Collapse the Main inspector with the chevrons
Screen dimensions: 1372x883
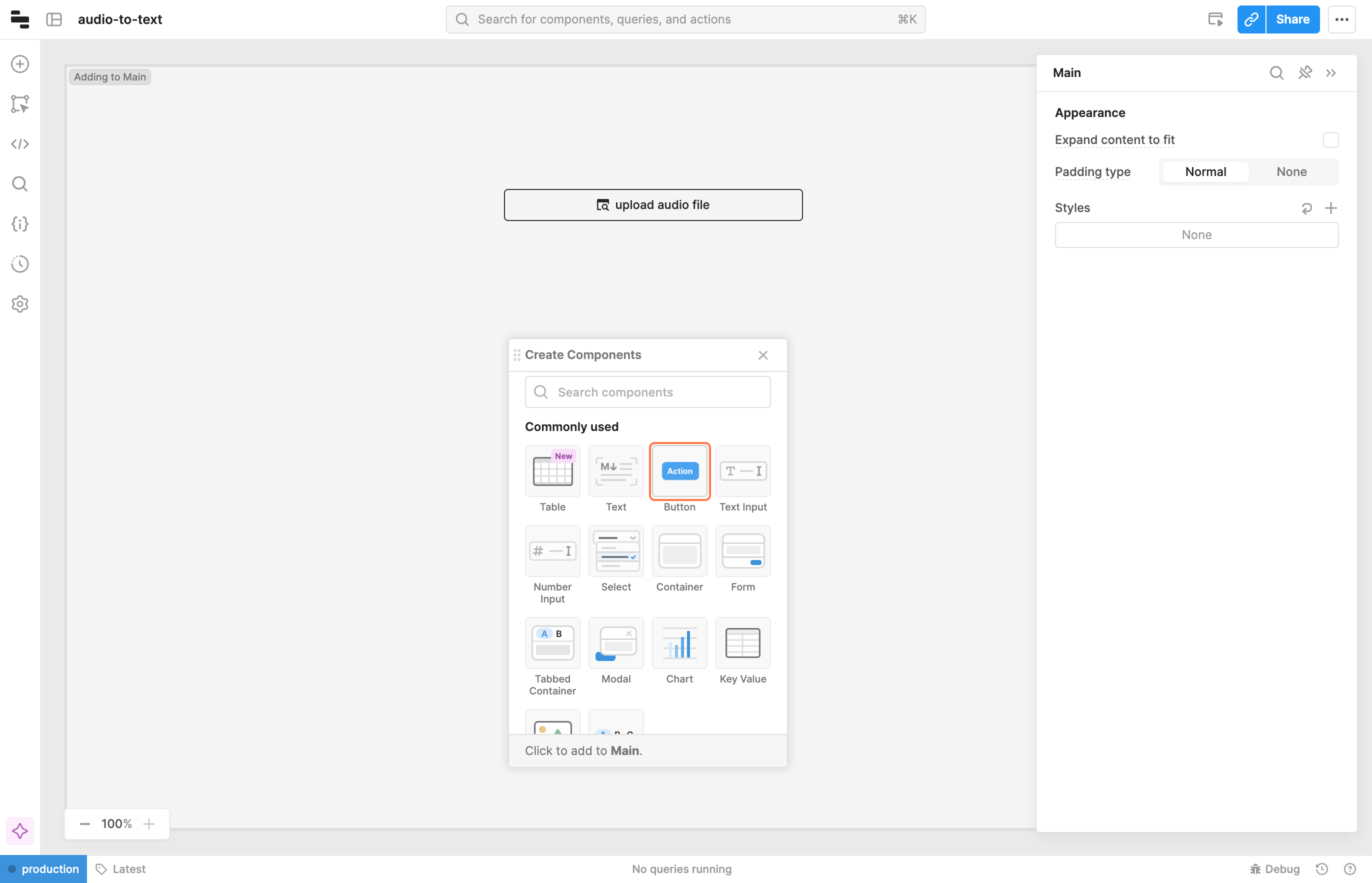[1330, 73]
